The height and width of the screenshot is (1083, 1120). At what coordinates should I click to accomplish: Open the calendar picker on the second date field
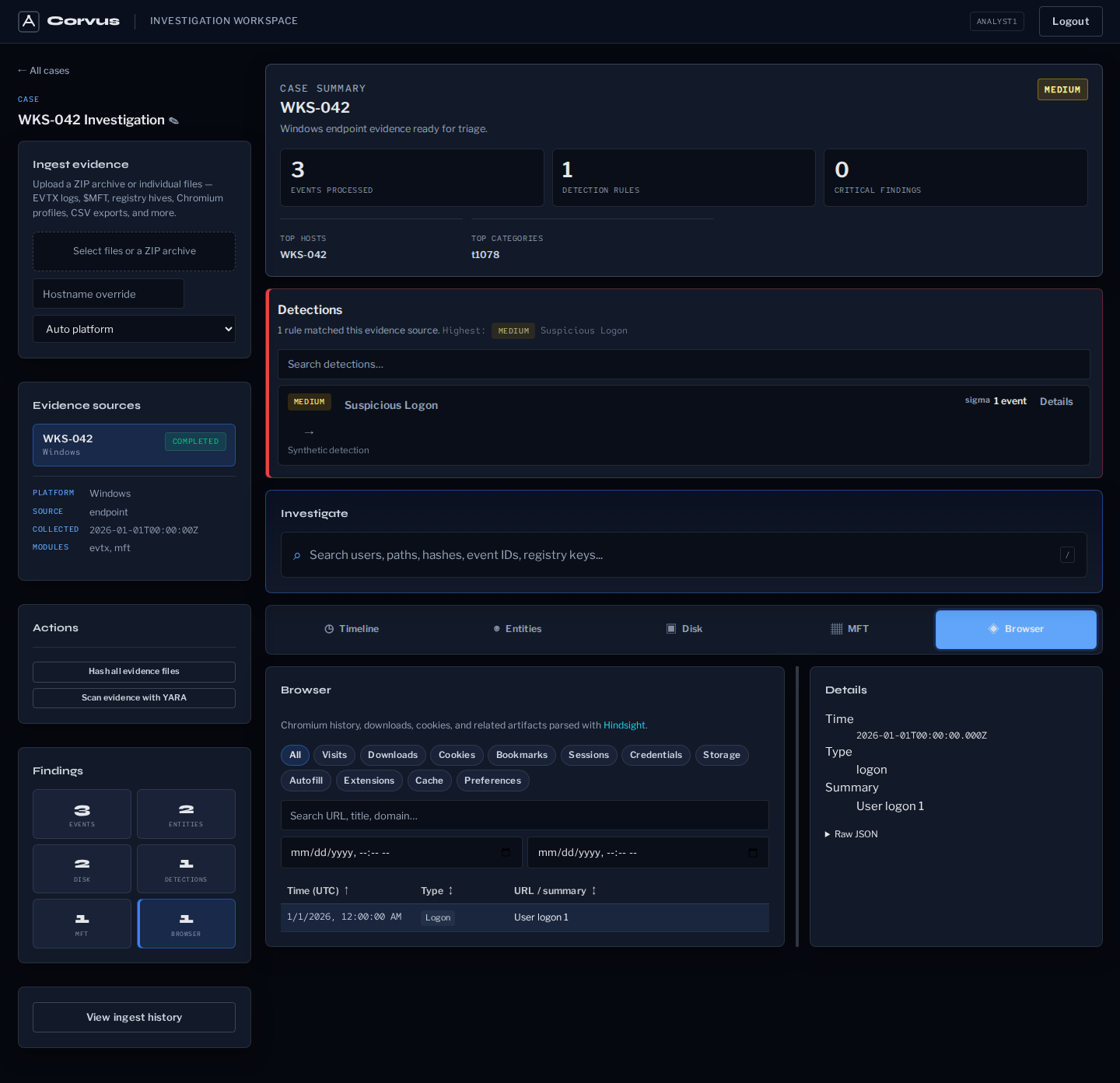(x=753, y=853)
